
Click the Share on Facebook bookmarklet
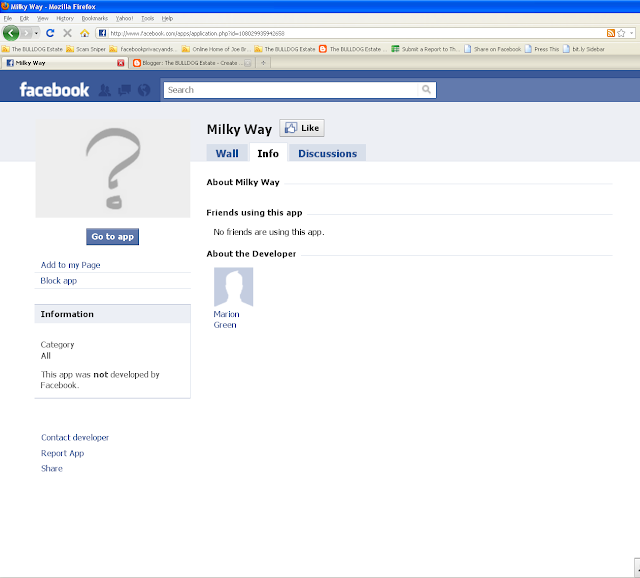[x=493, y=49]
